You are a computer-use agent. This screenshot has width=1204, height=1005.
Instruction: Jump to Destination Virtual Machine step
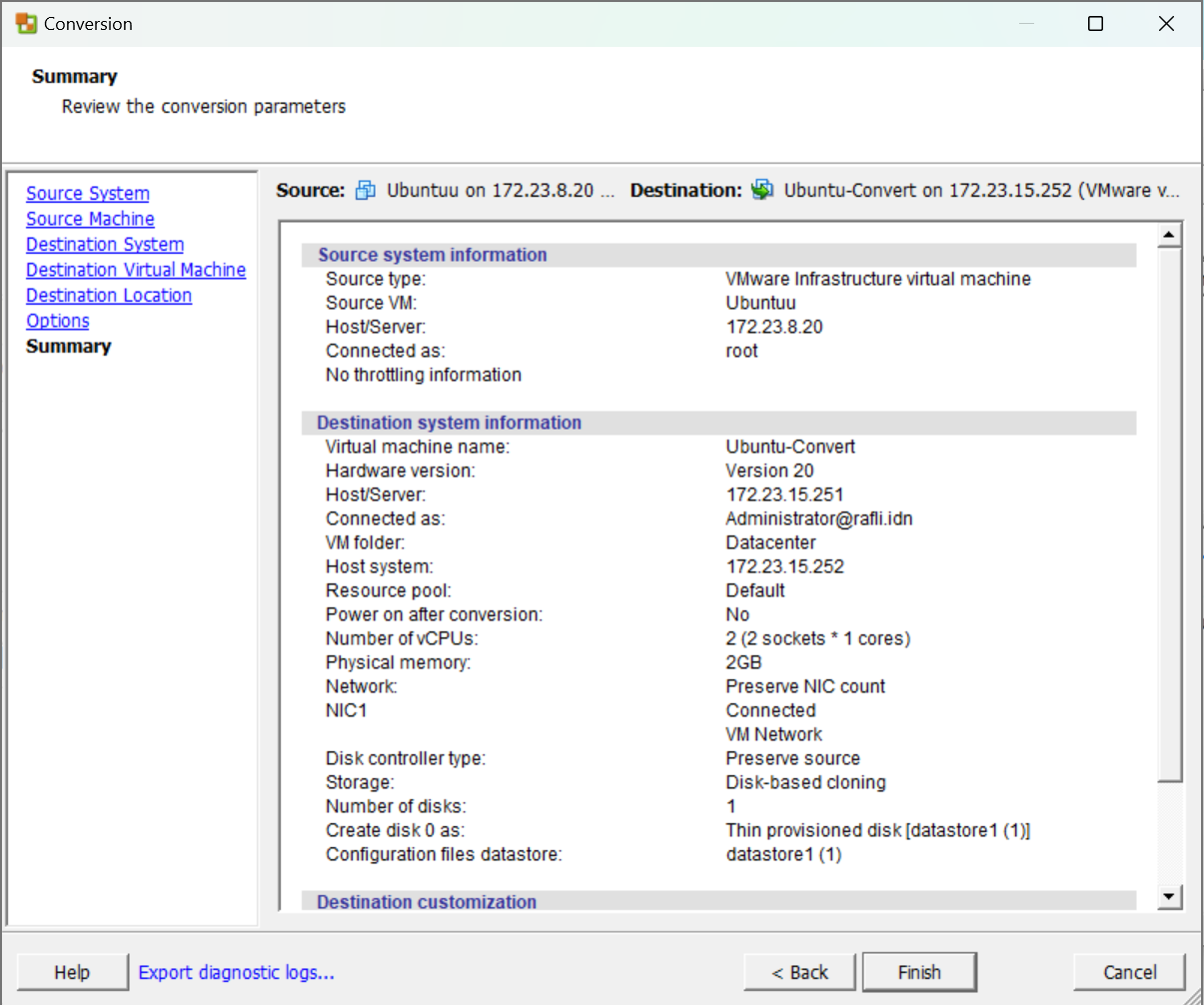coord(136,270)
